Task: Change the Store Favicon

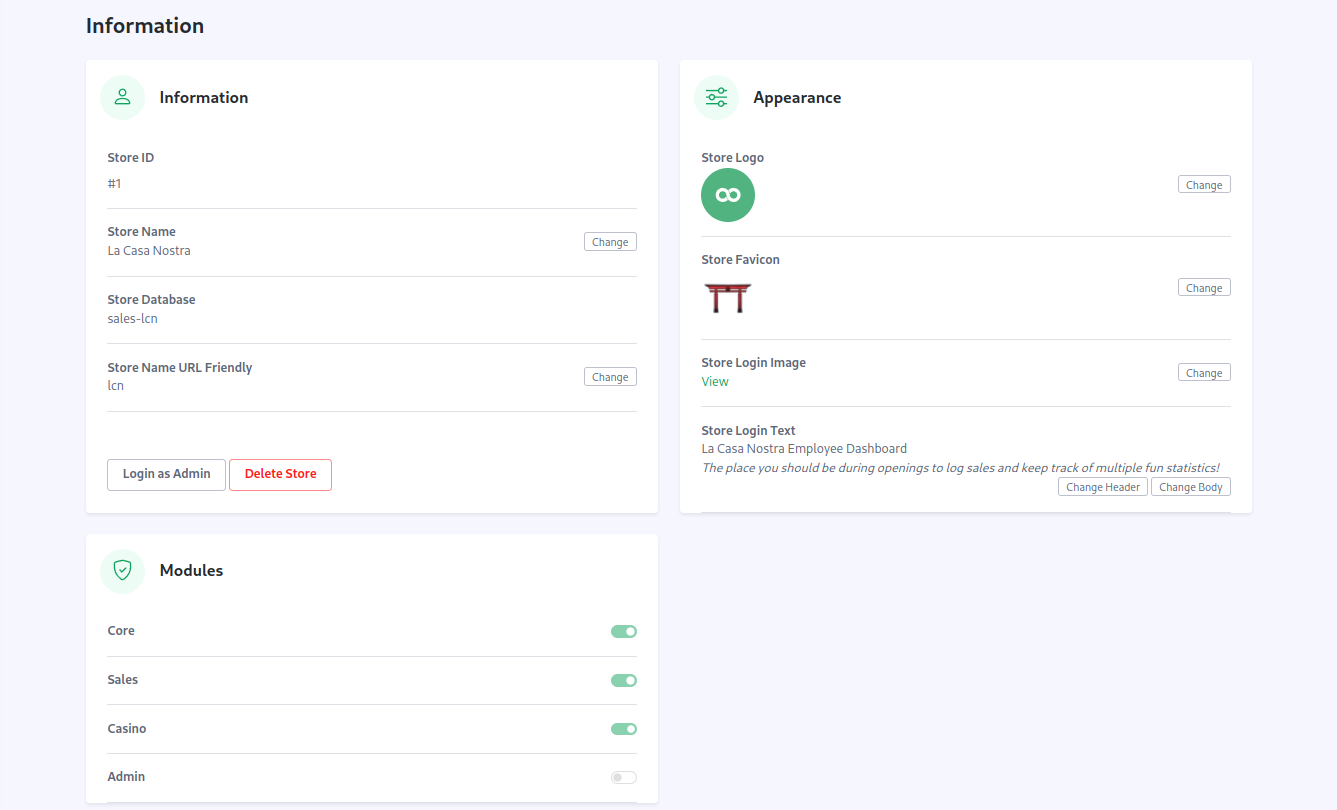Action: pyautogui.click(x=1203, y=288)
